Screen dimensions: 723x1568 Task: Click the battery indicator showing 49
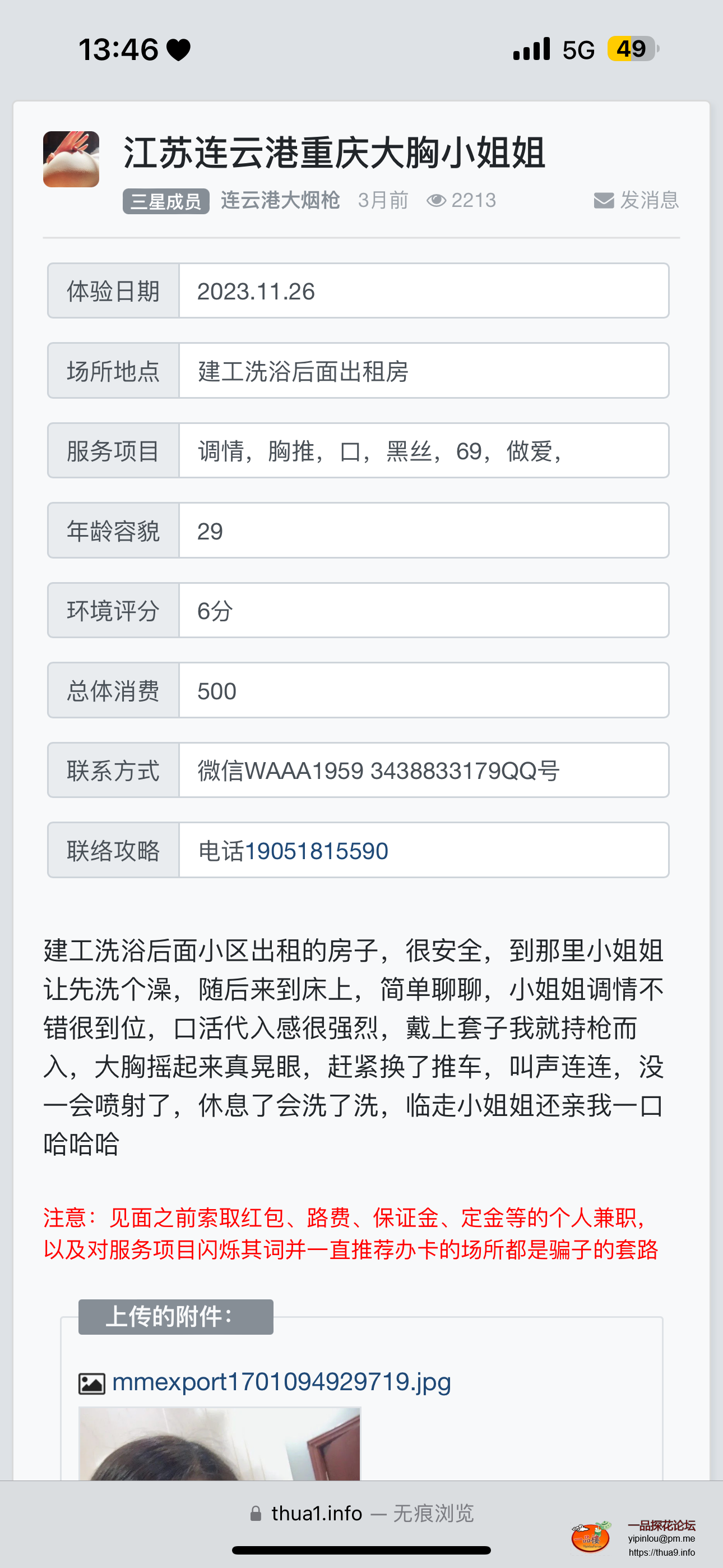point(631,49)
